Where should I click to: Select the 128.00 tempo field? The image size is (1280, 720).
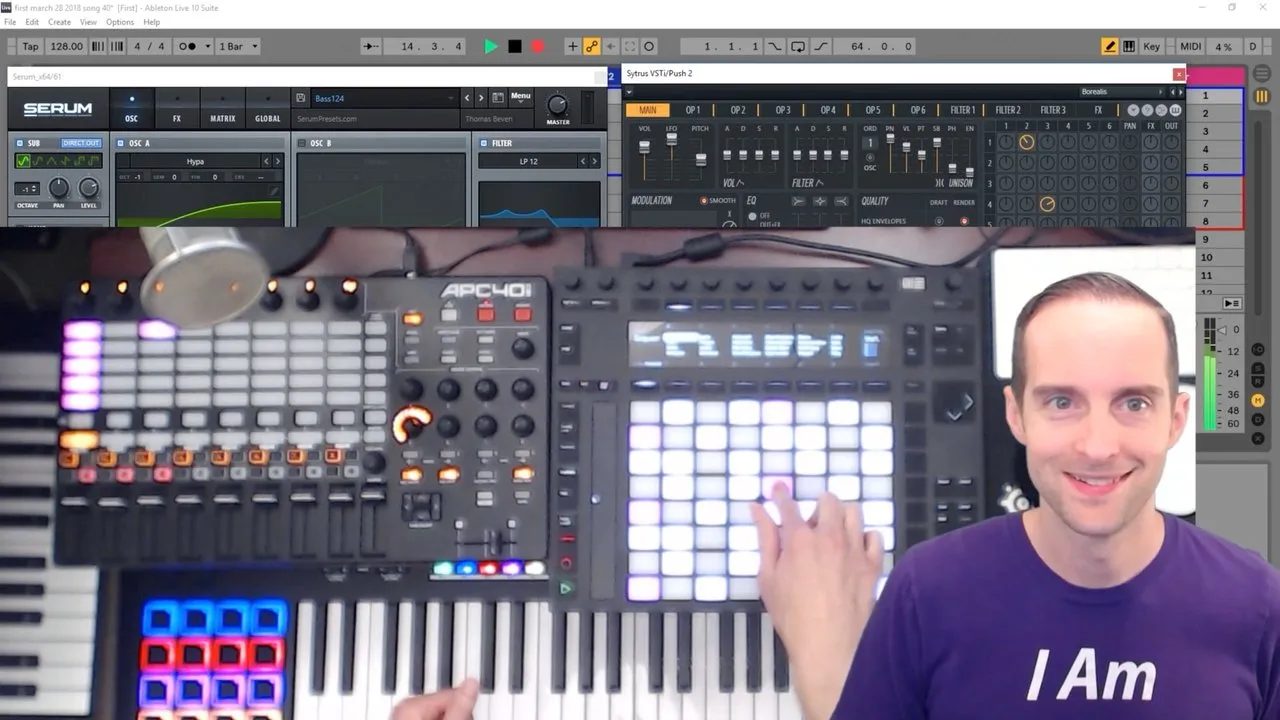[x=67, y=46]
